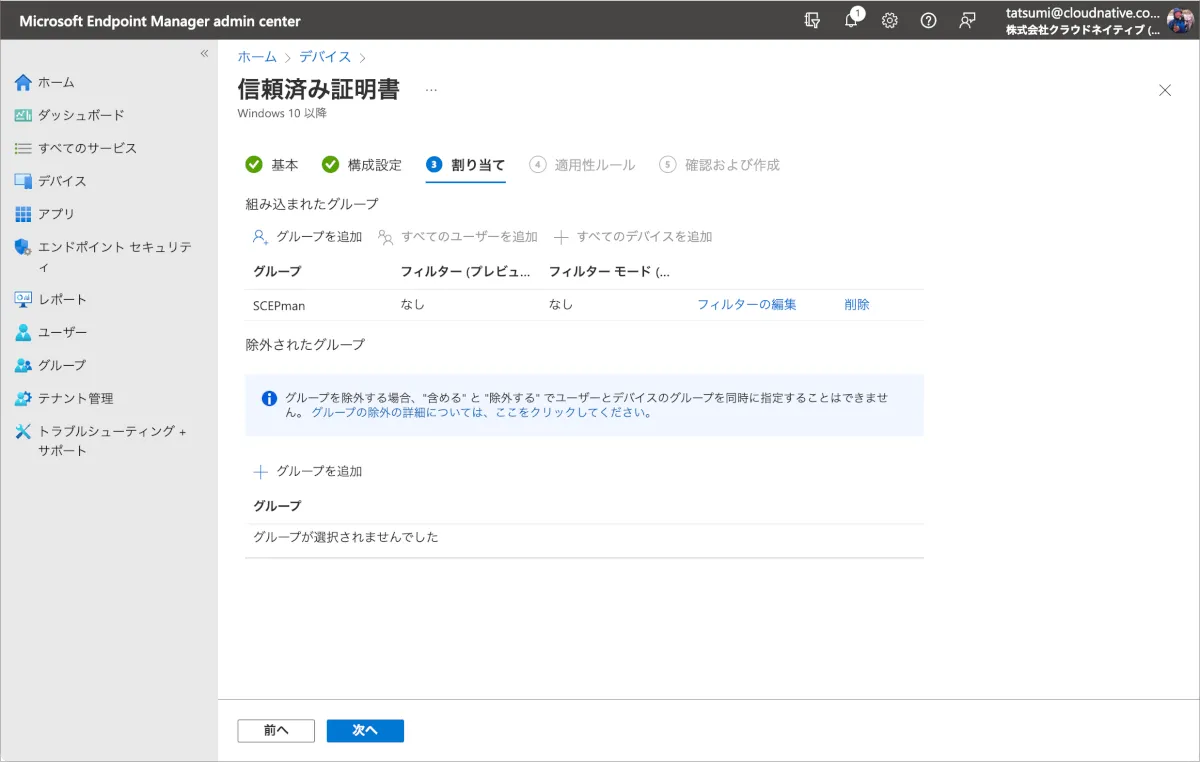Click the デバイス breadcrumb link

point(325,57)
